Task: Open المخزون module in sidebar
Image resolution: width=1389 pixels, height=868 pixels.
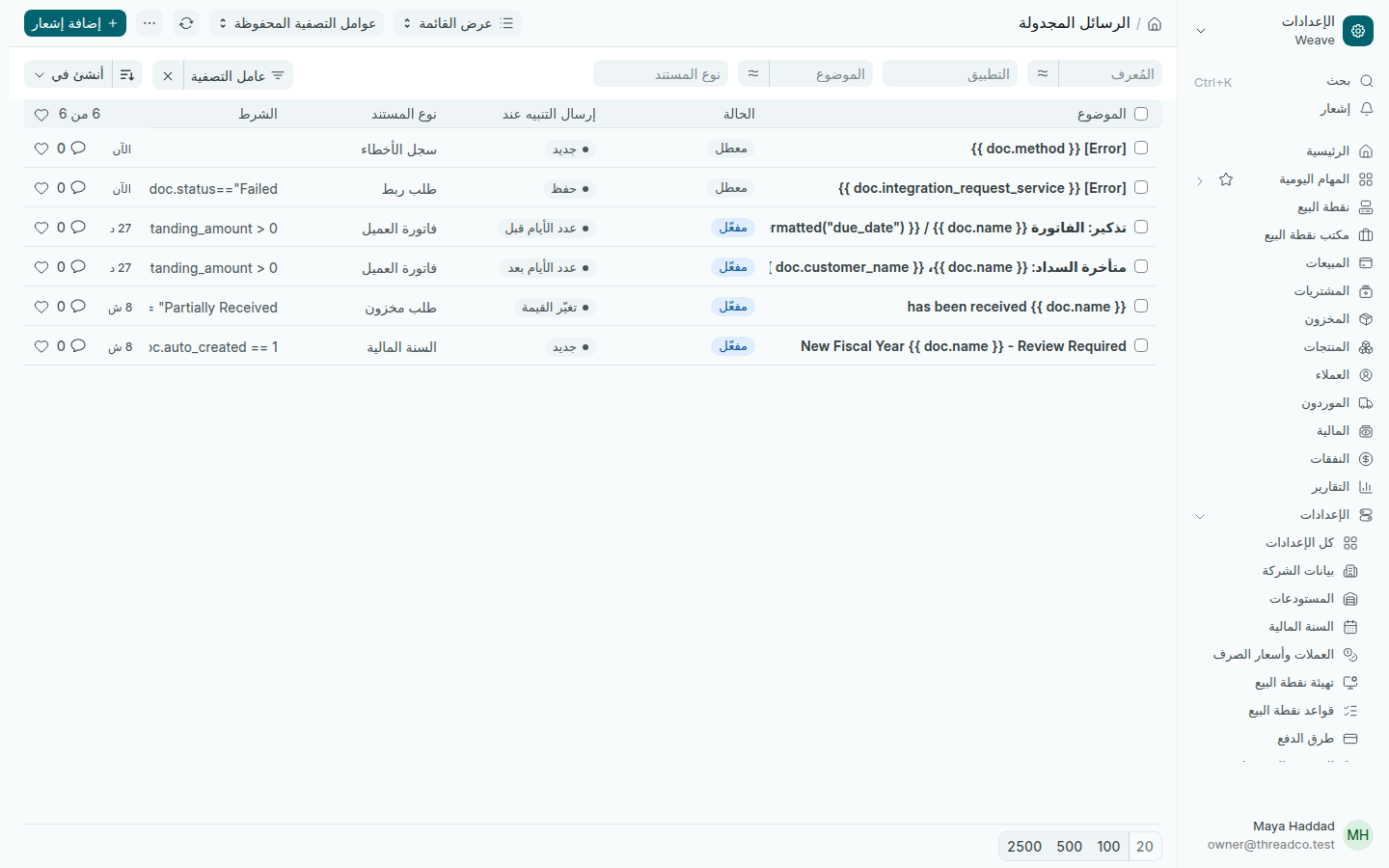Action: [x=1327, y=319]
